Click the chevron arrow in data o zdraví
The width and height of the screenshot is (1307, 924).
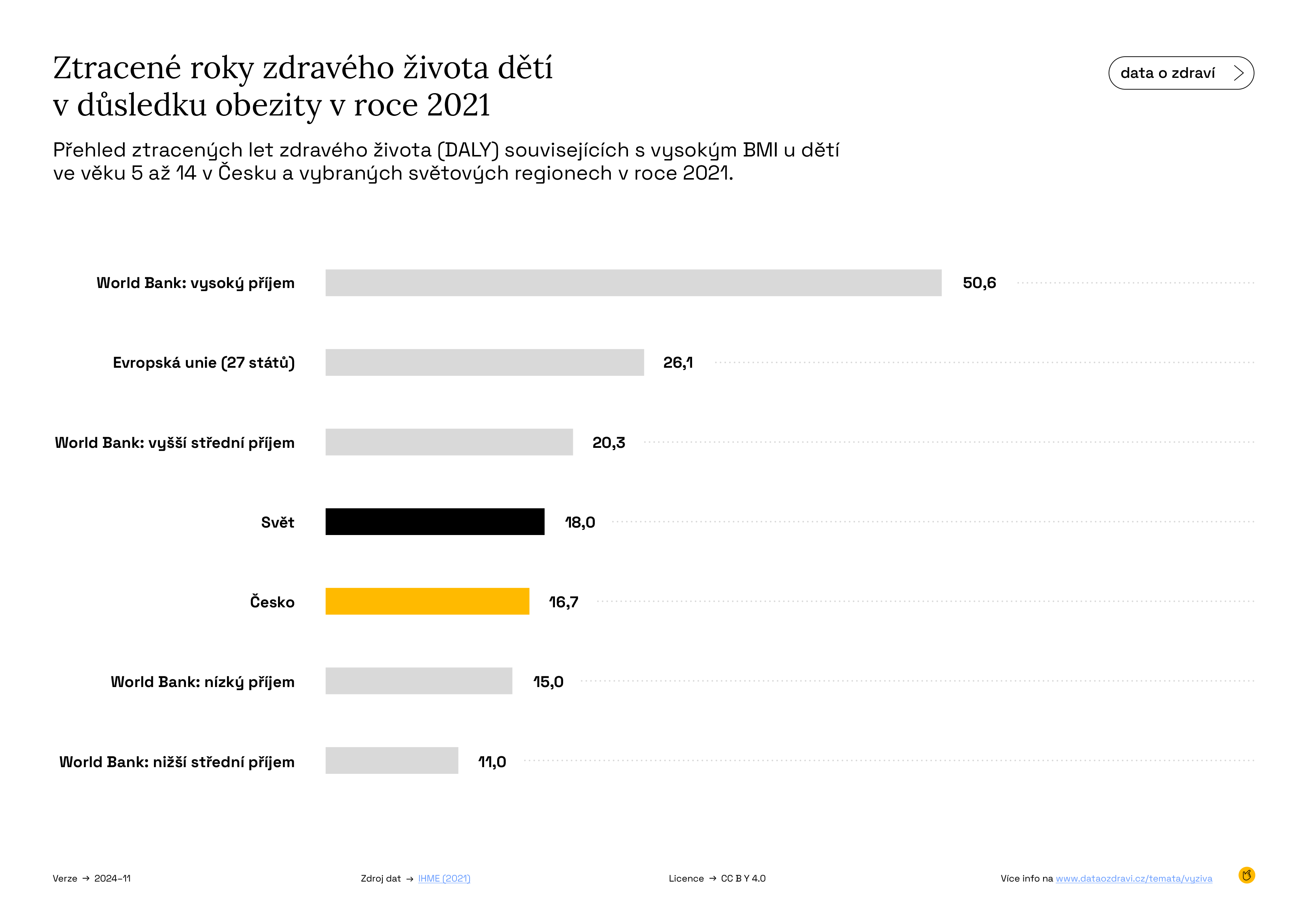click(x=1238, y=73)
